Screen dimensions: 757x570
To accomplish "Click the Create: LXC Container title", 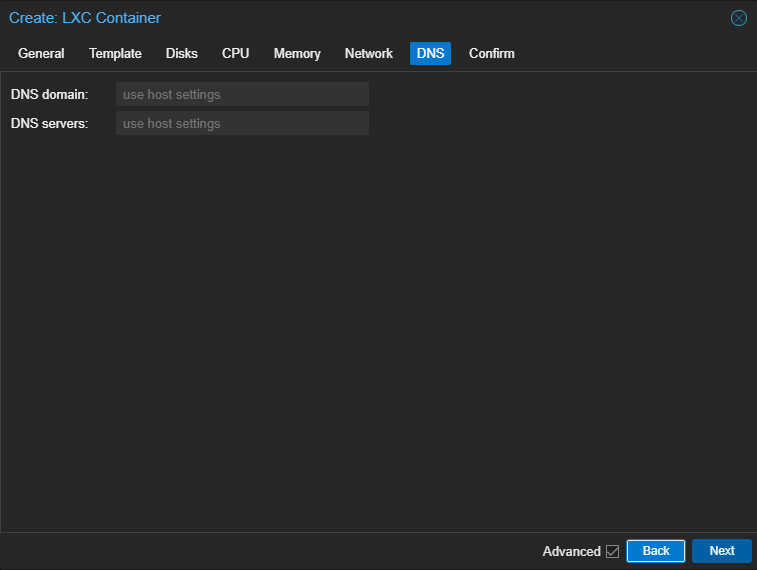I will tap(85, 18).
